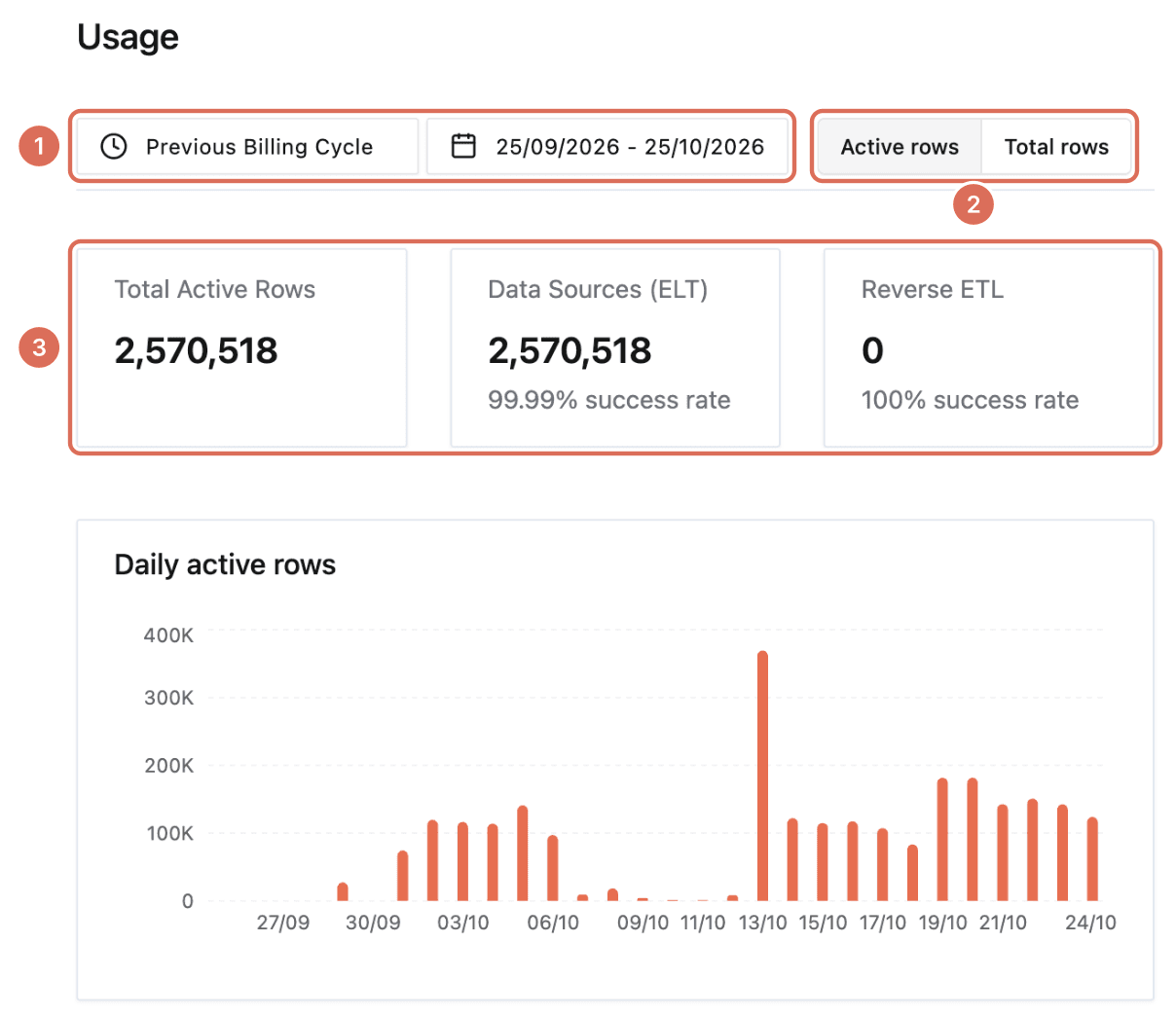
Task: Click the calendar icon in the date range
Action: click(463, 146)
